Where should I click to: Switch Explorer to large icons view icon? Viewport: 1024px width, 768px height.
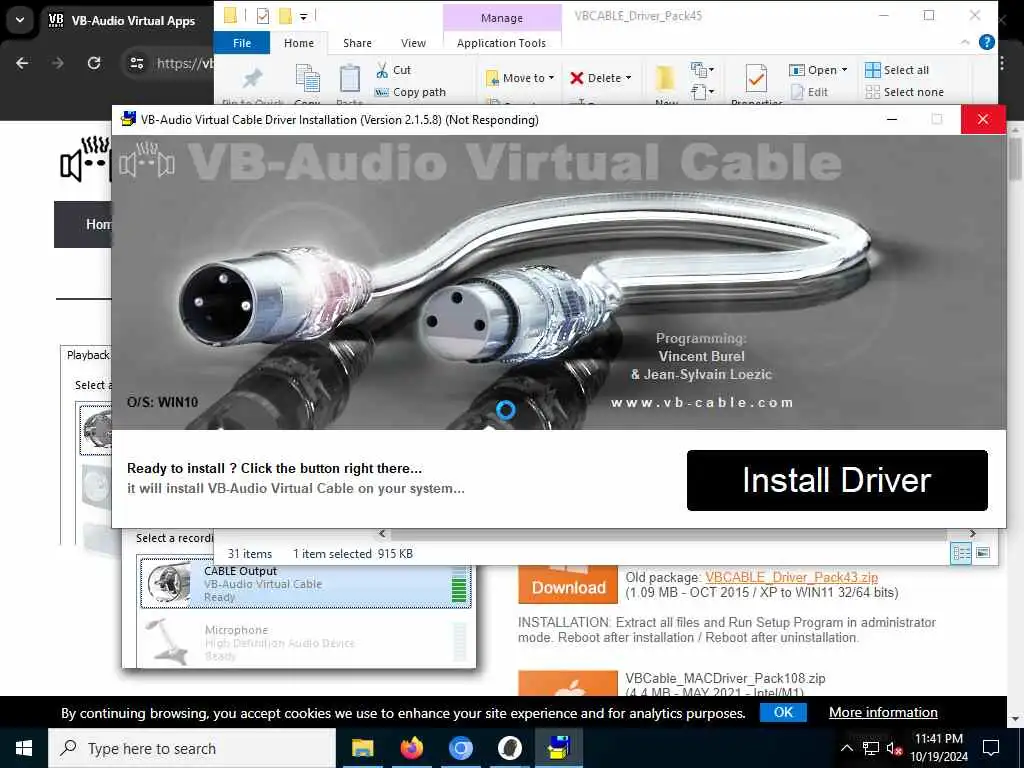[983, 553]
